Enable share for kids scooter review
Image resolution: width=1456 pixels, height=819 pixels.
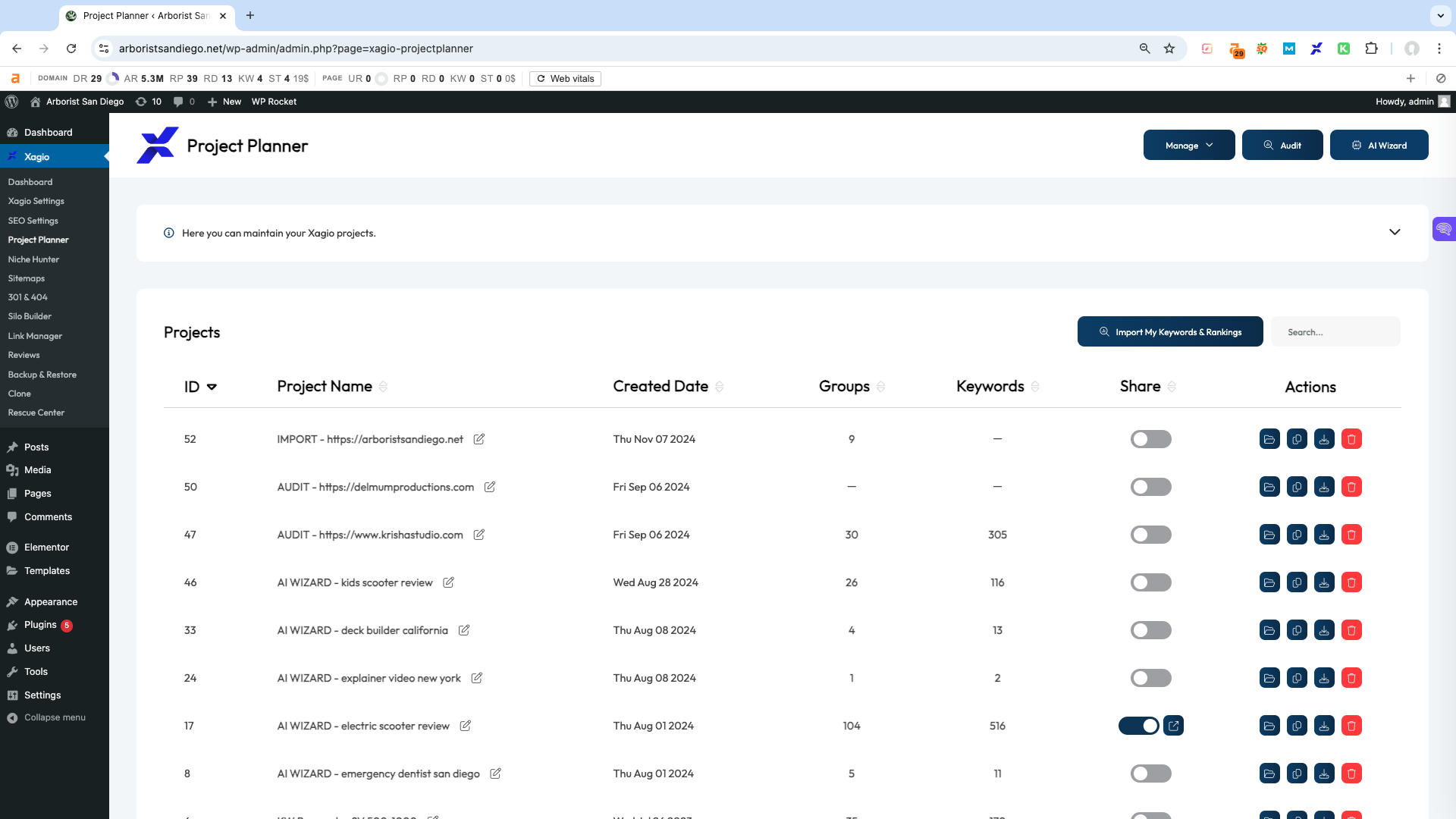pos(1150,582)
